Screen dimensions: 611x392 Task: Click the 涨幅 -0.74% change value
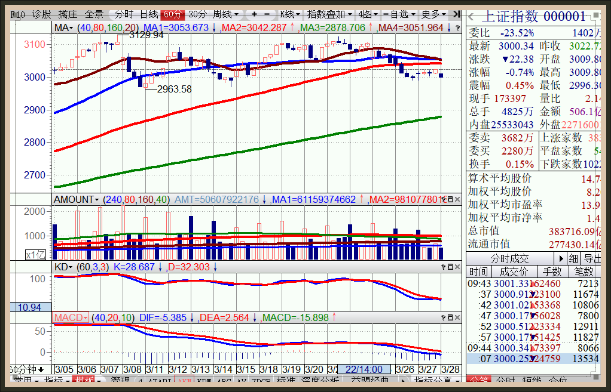coord(519,72)
